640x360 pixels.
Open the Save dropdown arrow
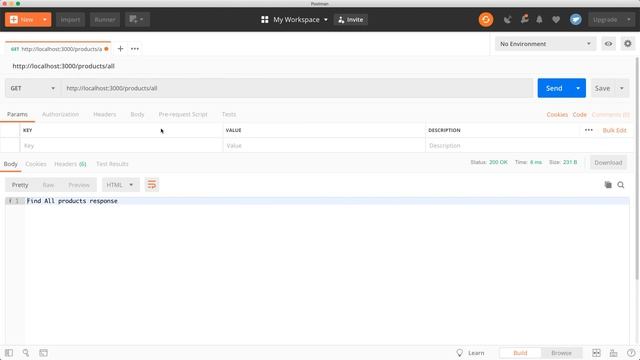[622, 88]
